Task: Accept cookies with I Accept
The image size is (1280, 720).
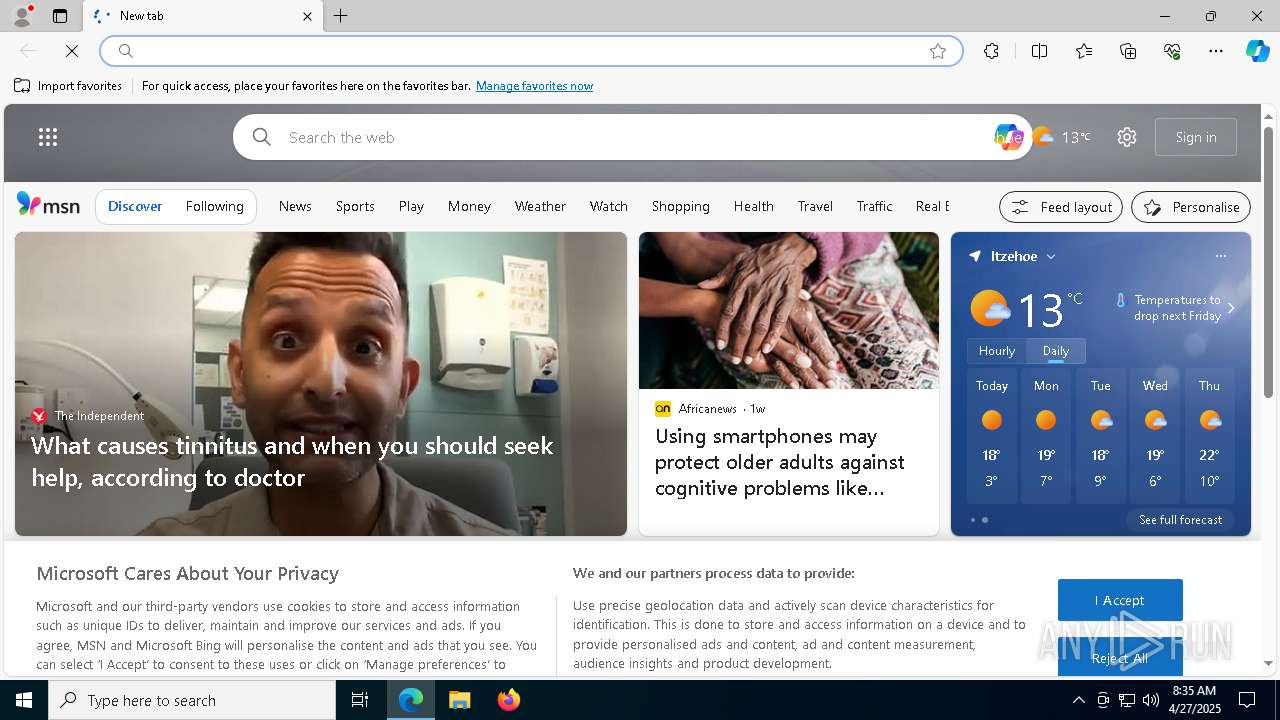Action: 1120,600
